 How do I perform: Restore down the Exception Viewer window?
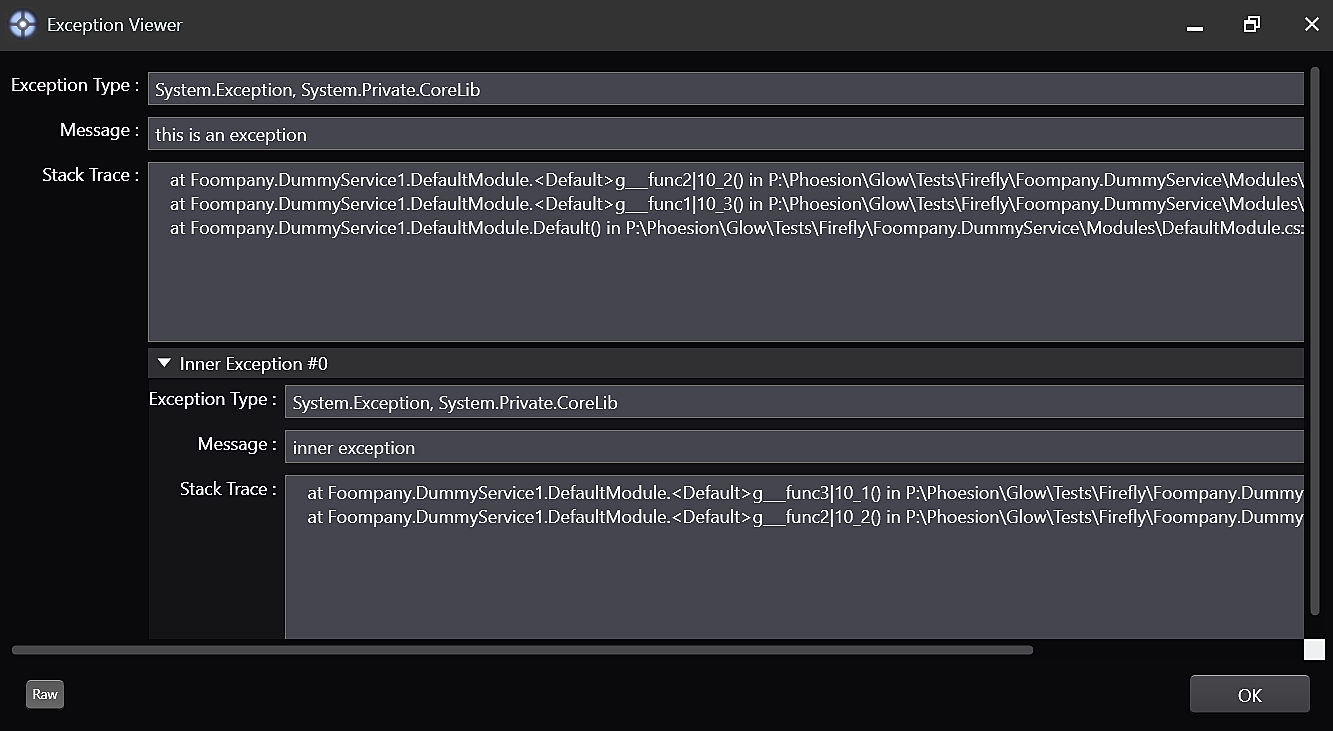[1252, 25]
